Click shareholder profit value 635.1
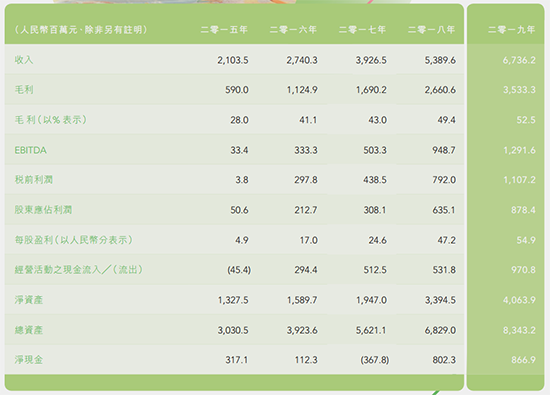550x395 pixels. [x=443, y=210]
